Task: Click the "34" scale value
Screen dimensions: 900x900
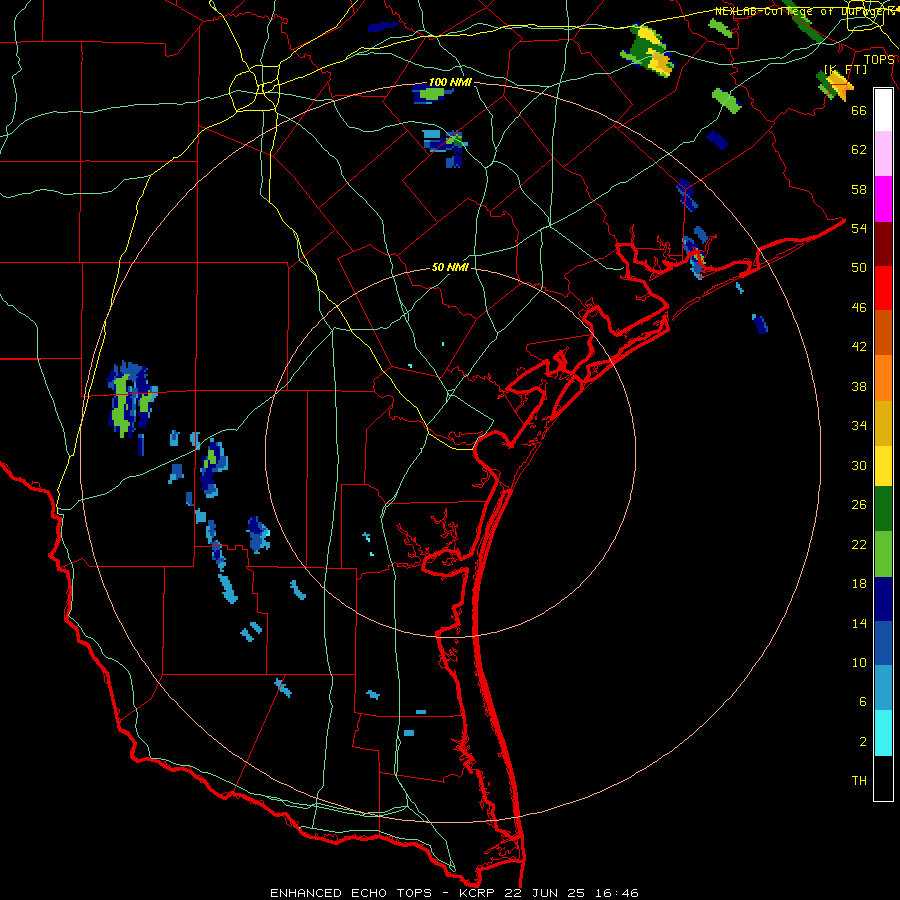Action: (859, 425)
